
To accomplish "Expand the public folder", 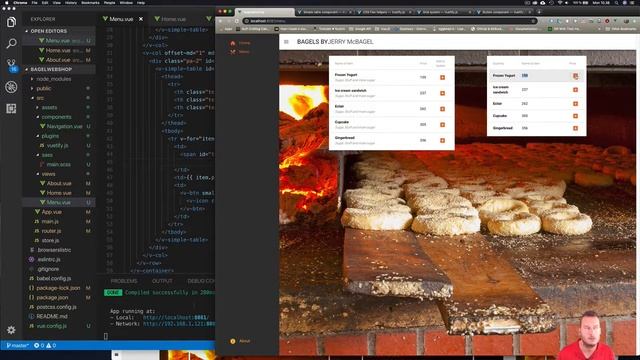I will (x=44, y=89).
